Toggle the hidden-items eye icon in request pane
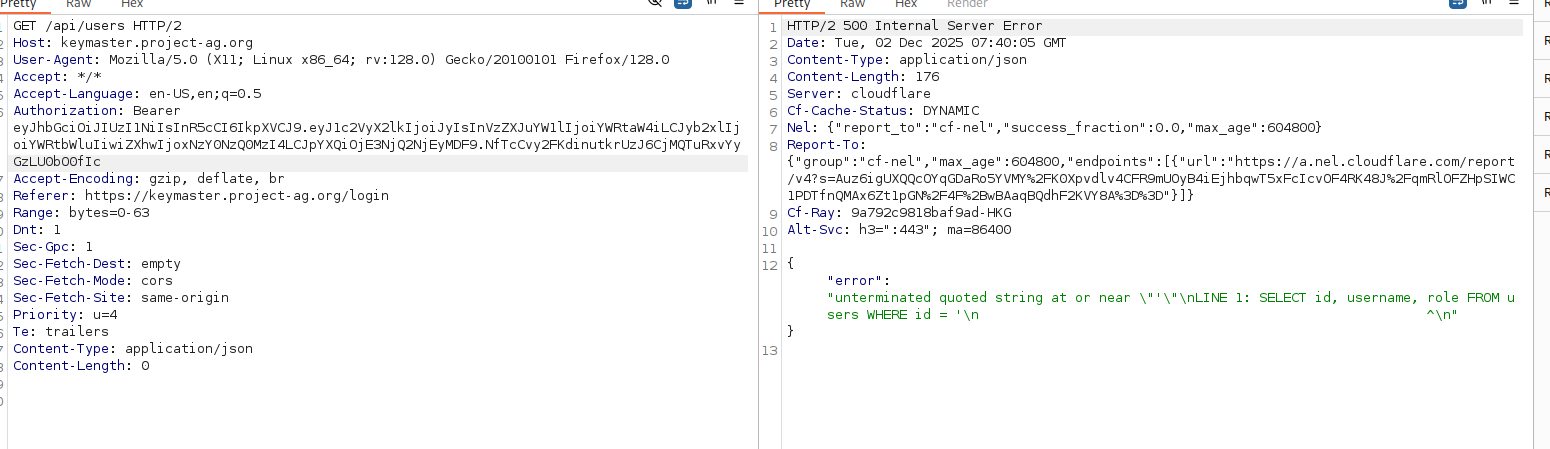1550x449 pixels. point(656,3)
